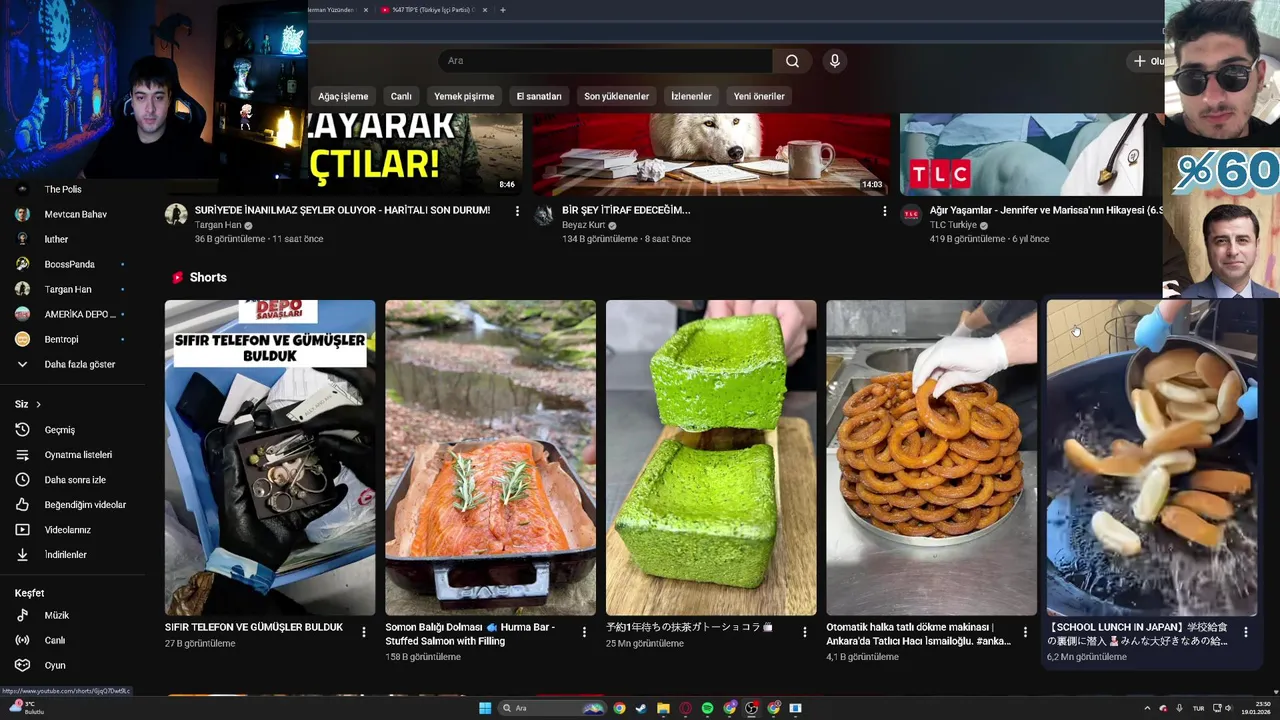This screenshot has height=720, width=1280.
Task: Open Bentropi subscription channel
Action: click(61, 340)
